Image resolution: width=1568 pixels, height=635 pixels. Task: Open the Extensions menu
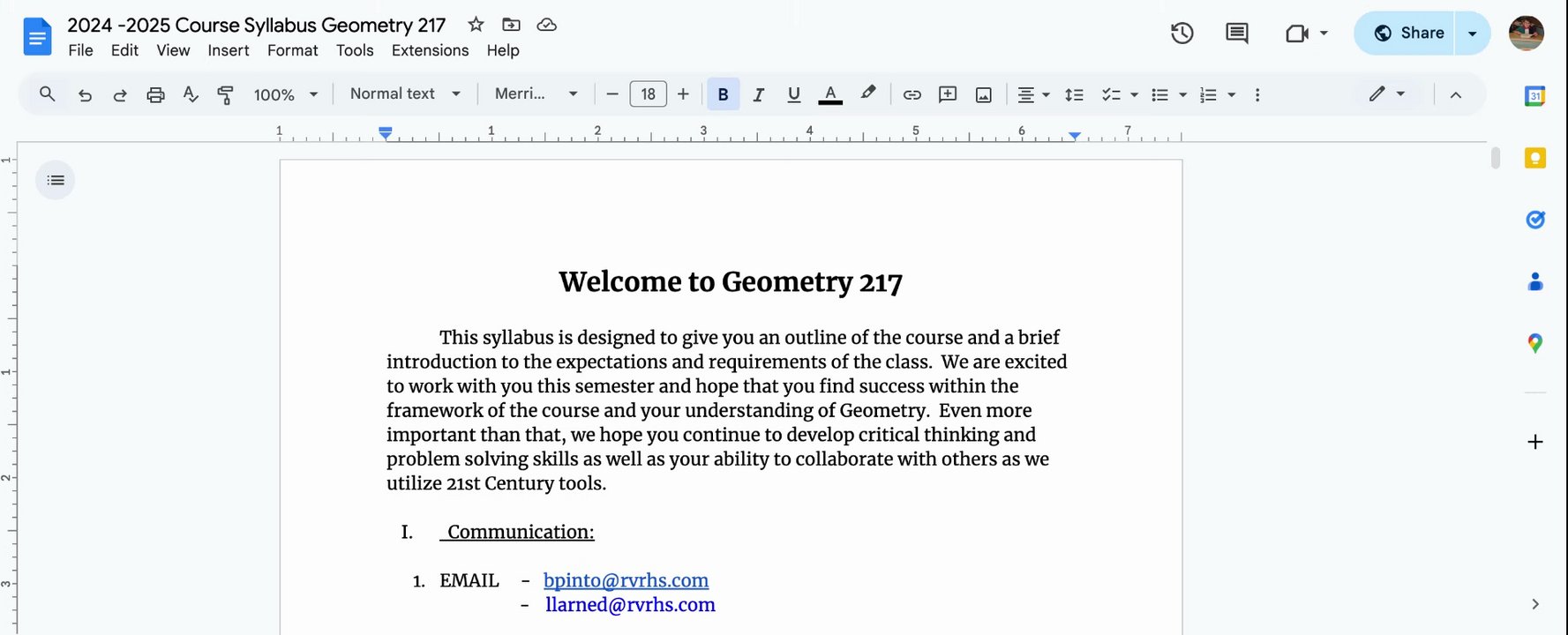pos(431,50)
